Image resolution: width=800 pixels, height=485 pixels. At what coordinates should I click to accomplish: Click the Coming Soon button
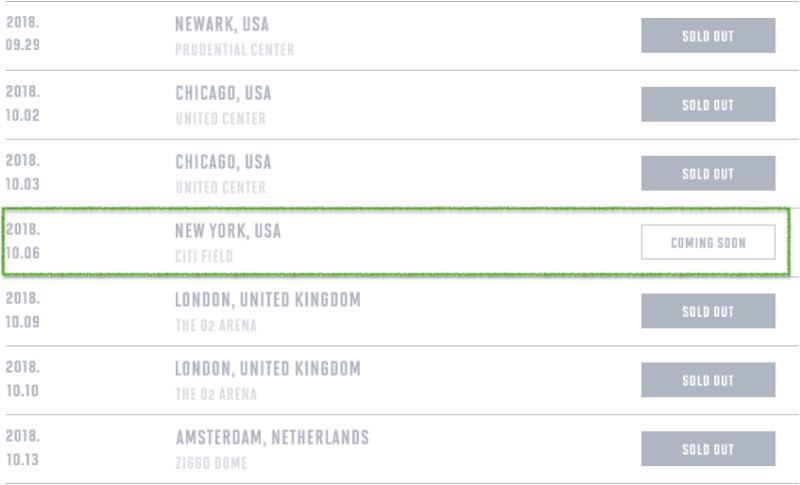point(708,243)
